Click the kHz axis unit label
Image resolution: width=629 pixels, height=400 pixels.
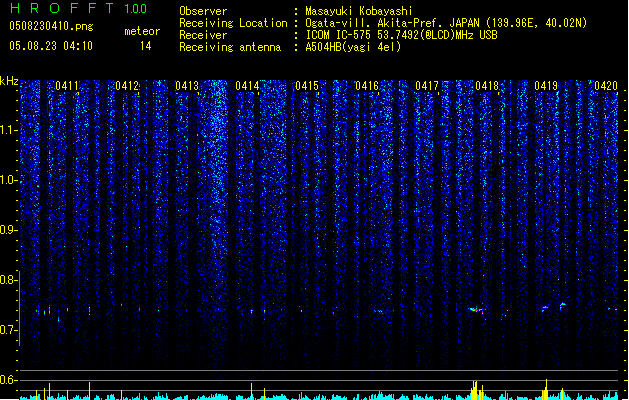coord(9,81)
